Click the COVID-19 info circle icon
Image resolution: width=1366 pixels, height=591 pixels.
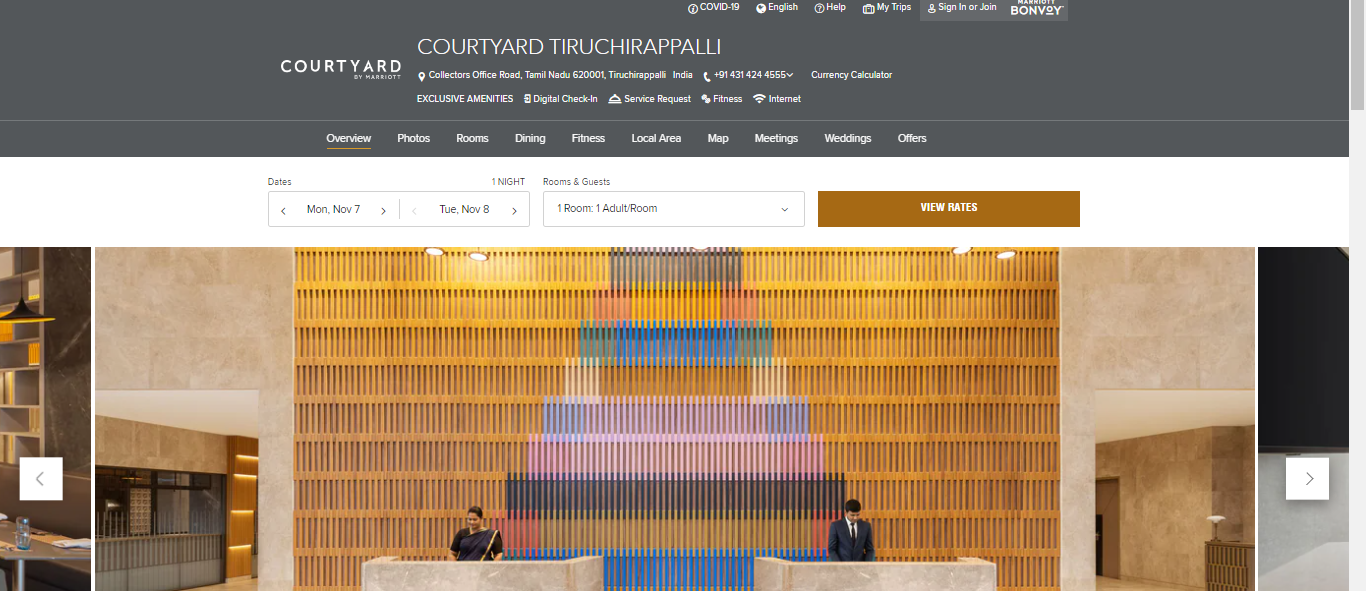tap(693, 8)
